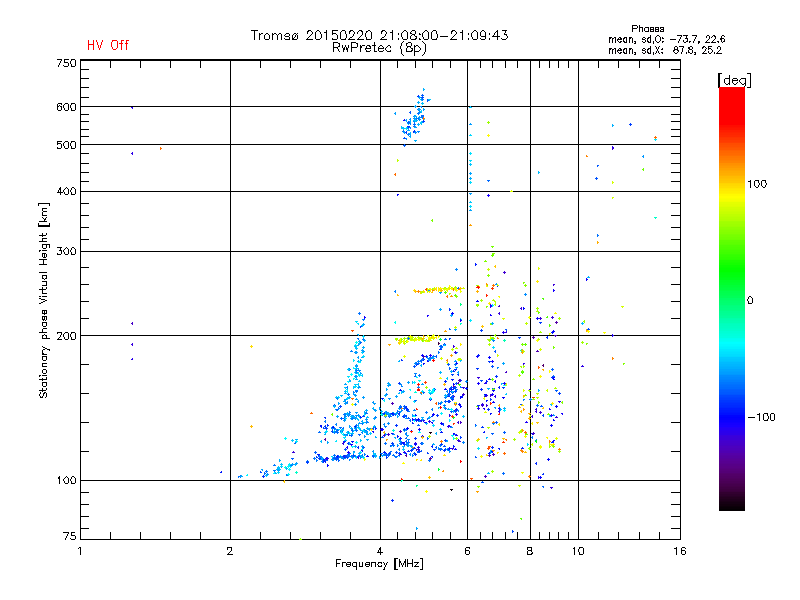Click the '600' height tick label
Image resolution: width=800 pixels, height=600 pixels.
66,107
